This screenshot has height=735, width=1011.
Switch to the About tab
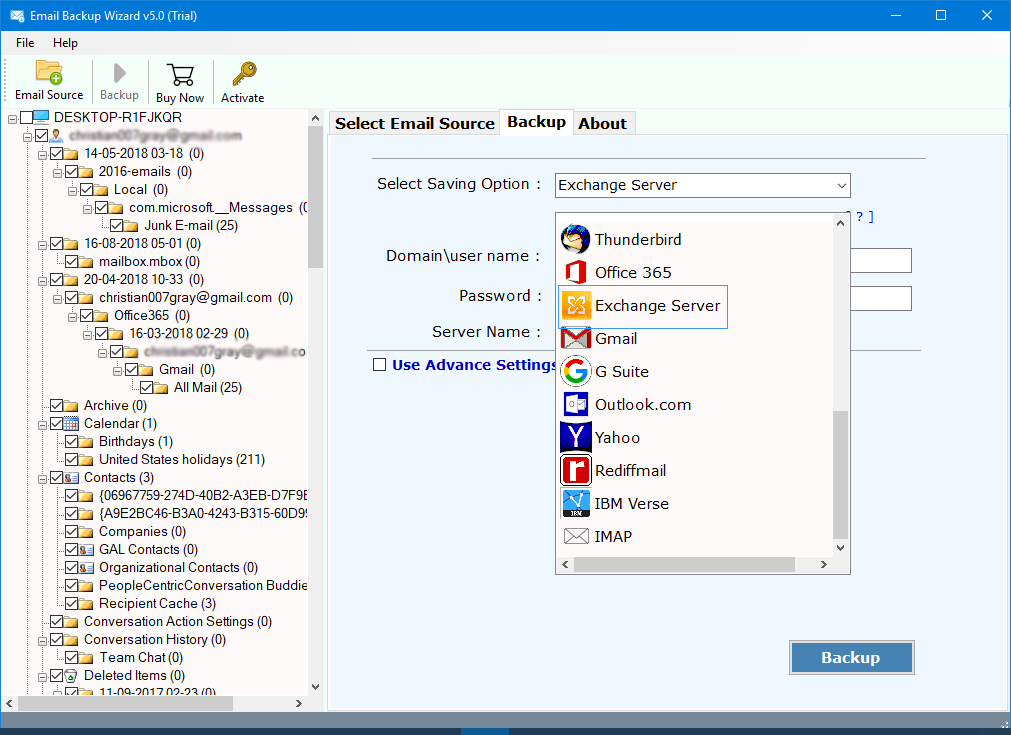602,123
